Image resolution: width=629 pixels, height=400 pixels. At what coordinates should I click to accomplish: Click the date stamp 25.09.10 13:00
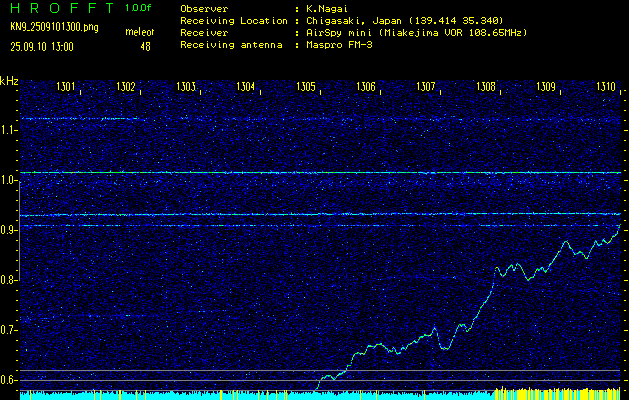(x=42, y=47)
